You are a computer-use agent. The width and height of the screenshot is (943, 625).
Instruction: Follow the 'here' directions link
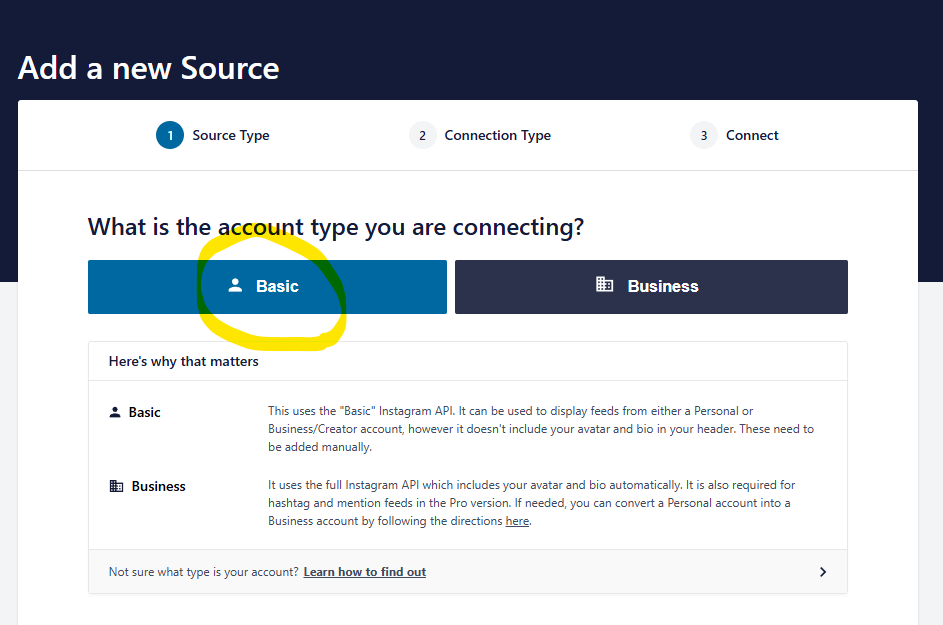click(517, 521)
